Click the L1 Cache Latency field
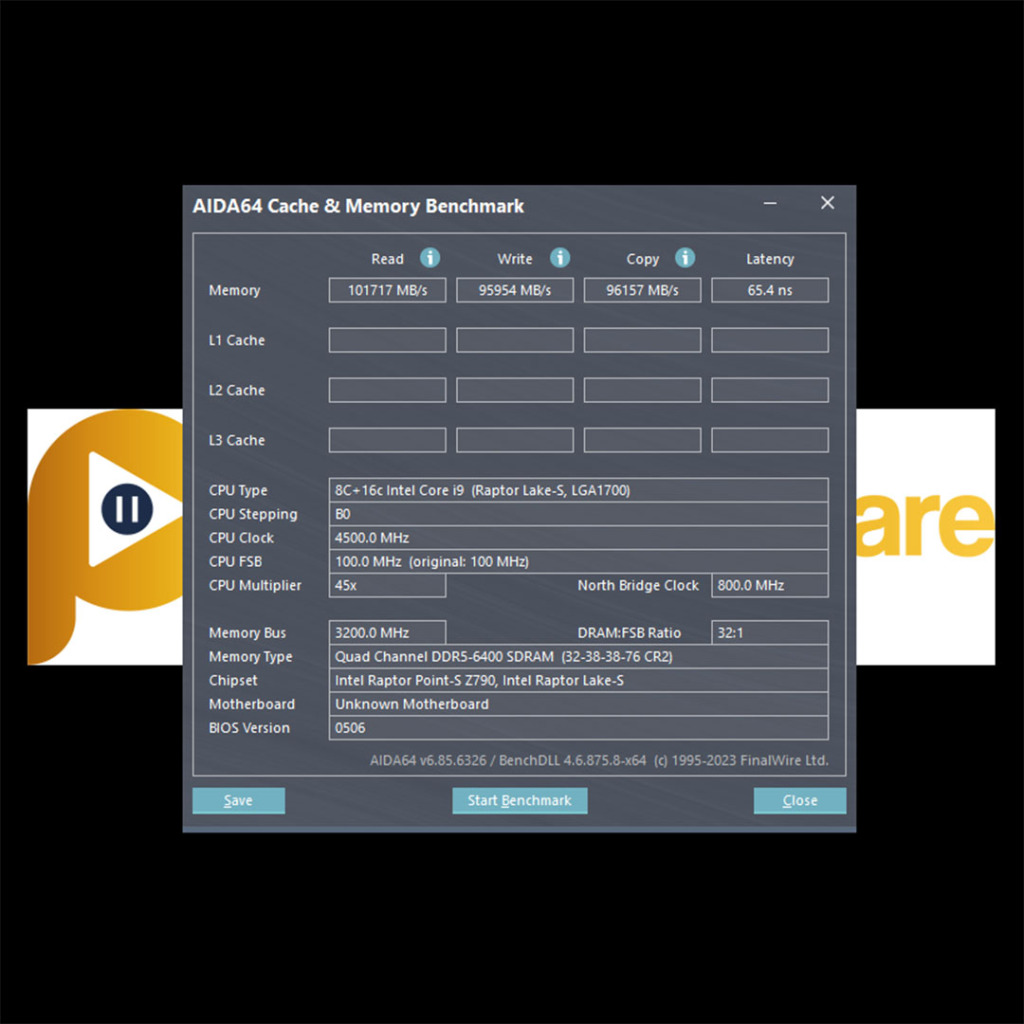1024x1024 pixels. tap(770, 340)
